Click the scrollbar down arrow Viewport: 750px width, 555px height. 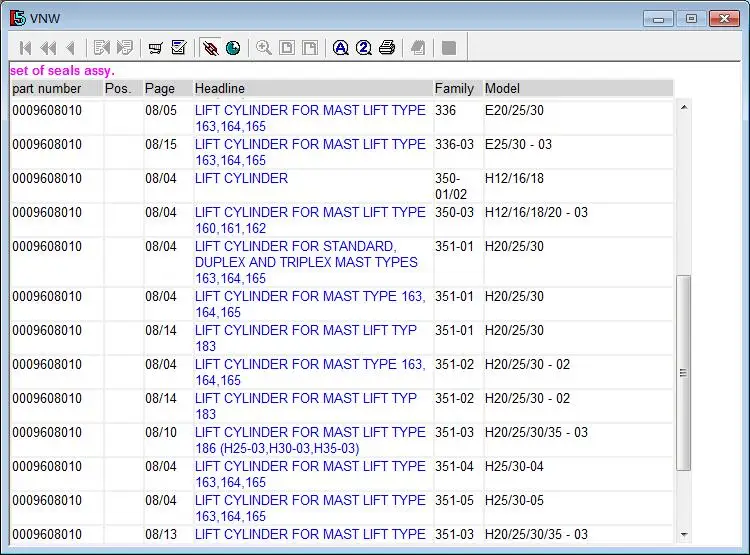coord(684,535)
